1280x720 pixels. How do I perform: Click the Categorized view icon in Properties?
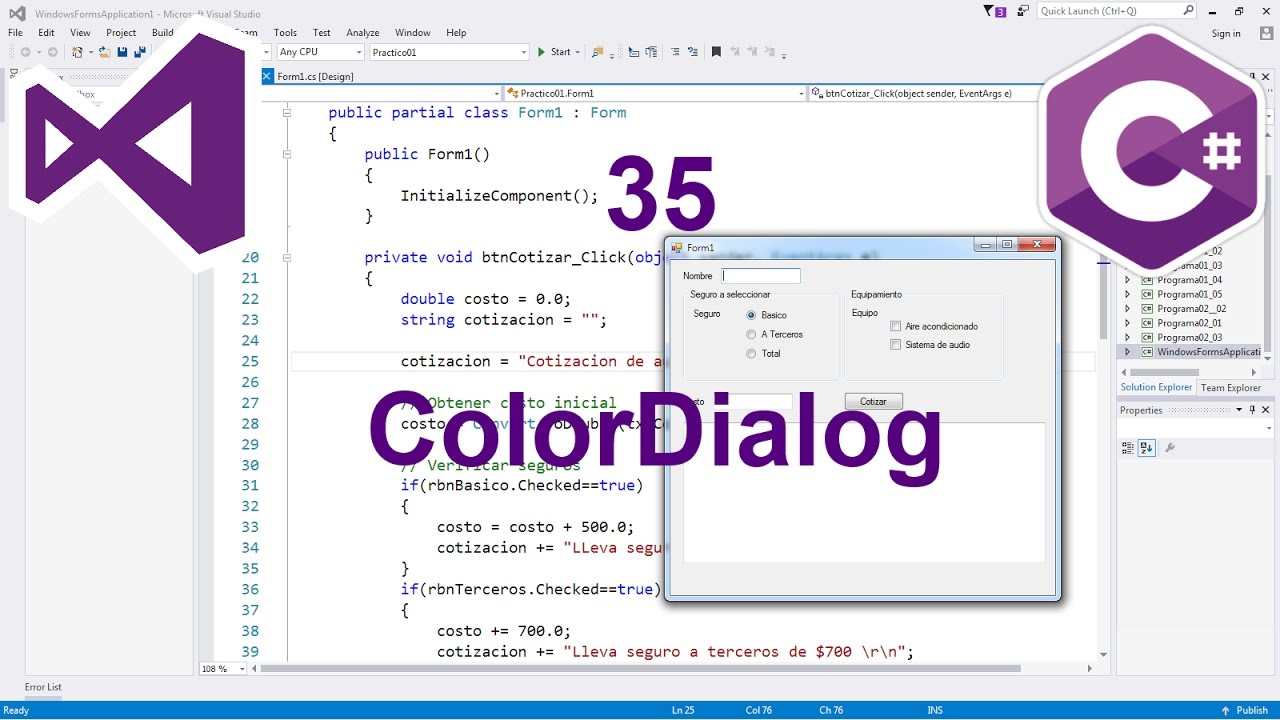click(x=1128, y=448)
